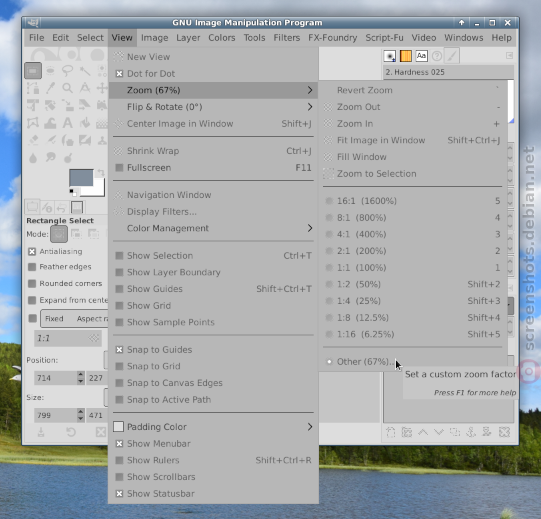Select the Dodge/Burn tool
The width and height of the screenshot is (541, 519).
tap(68, 157)
